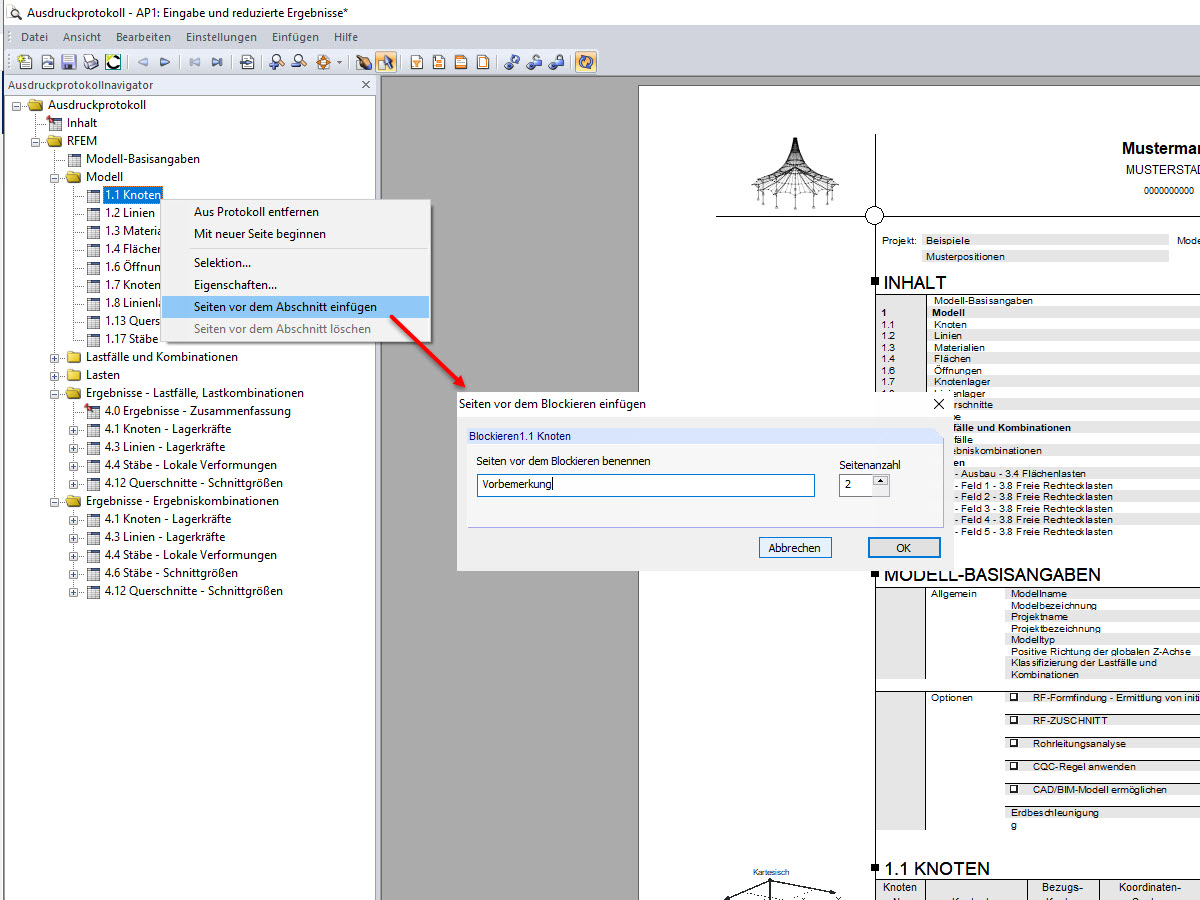Viewport: 1200px width, 900px height.
Task: Click the RF-Formfindung checkbox in preview
Action: (x=1014, y=697)
